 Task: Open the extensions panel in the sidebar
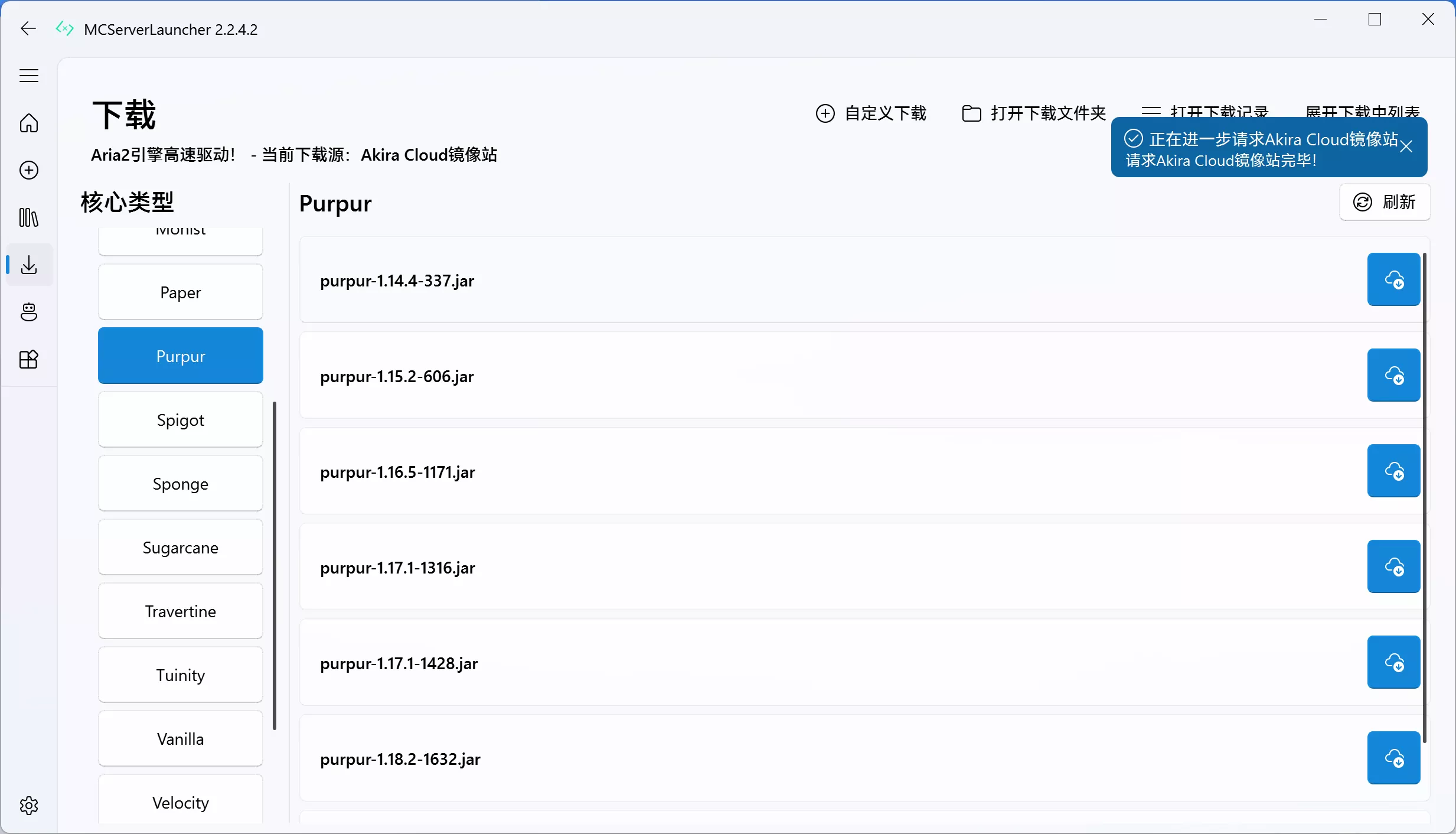point(28,360)
